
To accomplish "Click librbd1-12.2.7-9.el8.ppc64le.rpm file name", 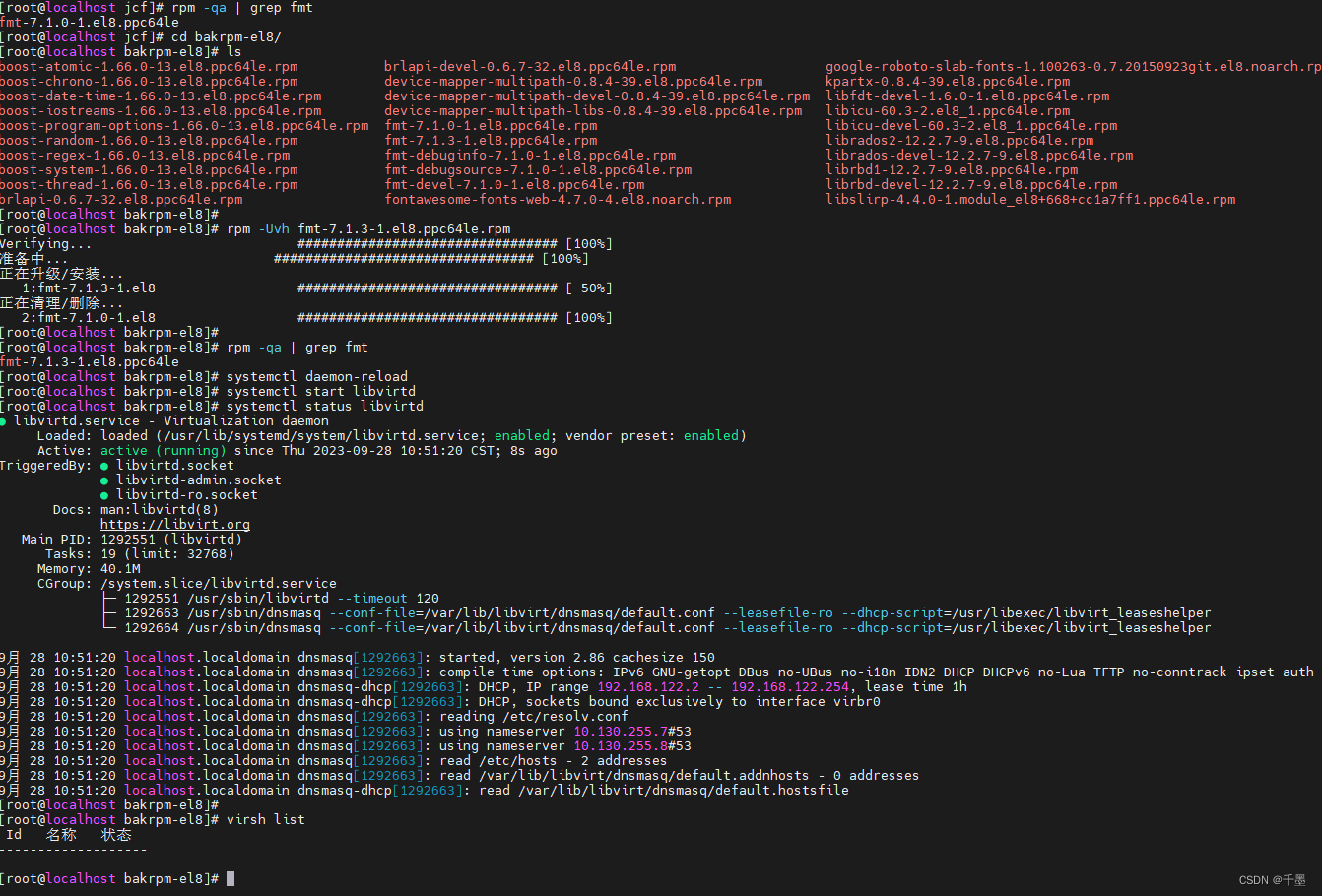I will [x=952, y=170].
